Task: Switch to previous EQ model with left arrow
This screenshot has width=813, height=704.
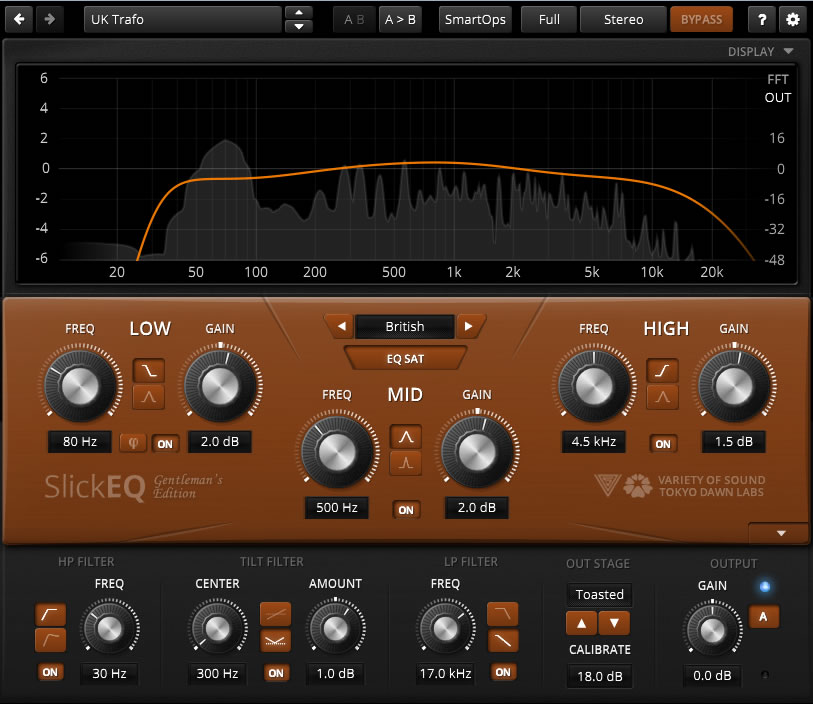Action: pyautogui.click(x=341, y=327)
